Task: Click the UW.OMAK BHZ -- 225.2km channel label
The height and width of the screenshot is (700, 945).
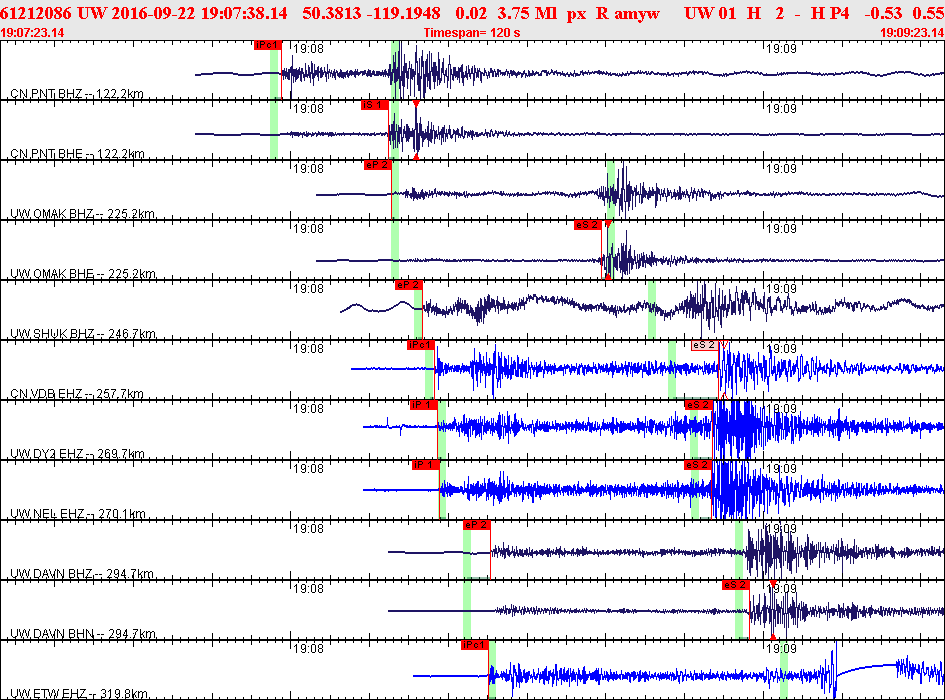Action: pos(83,214)
